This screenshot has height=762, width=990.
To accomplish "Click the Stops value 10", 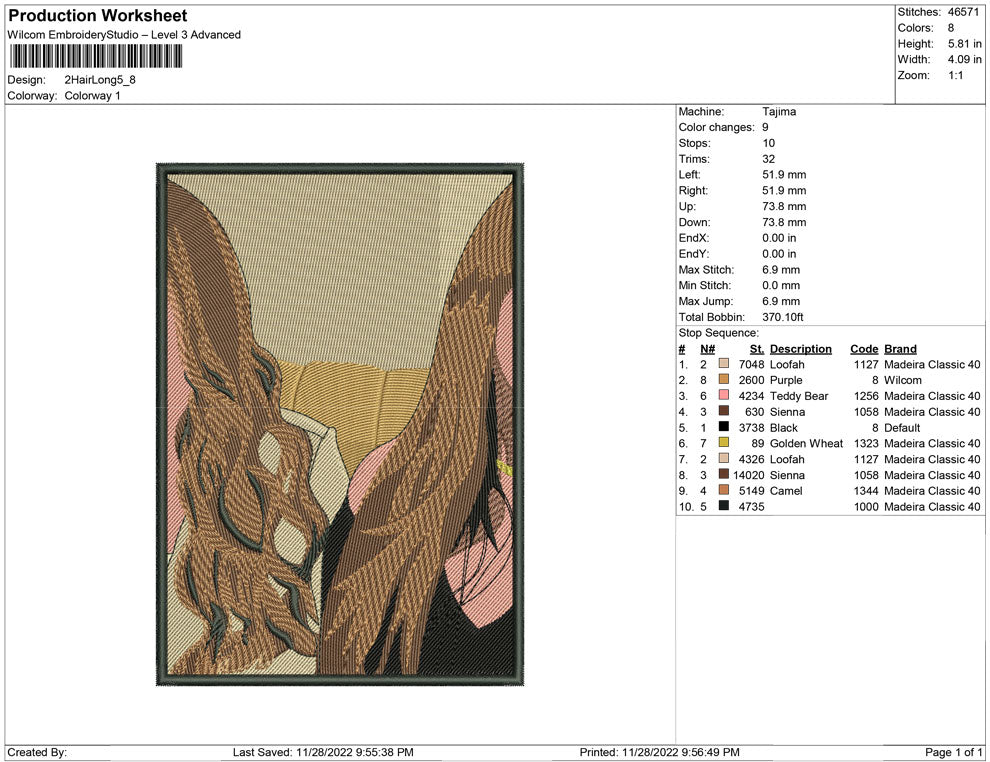I will 768,143.
